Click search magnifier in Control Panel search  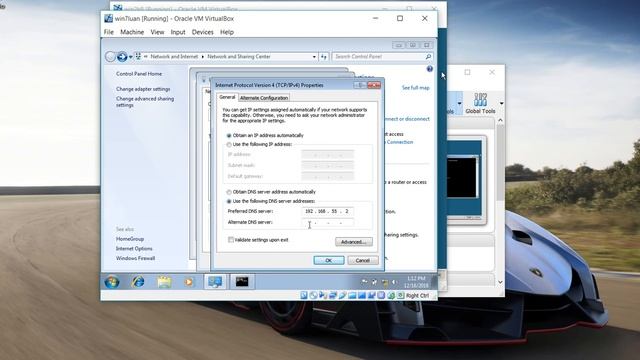coord(428,57)
